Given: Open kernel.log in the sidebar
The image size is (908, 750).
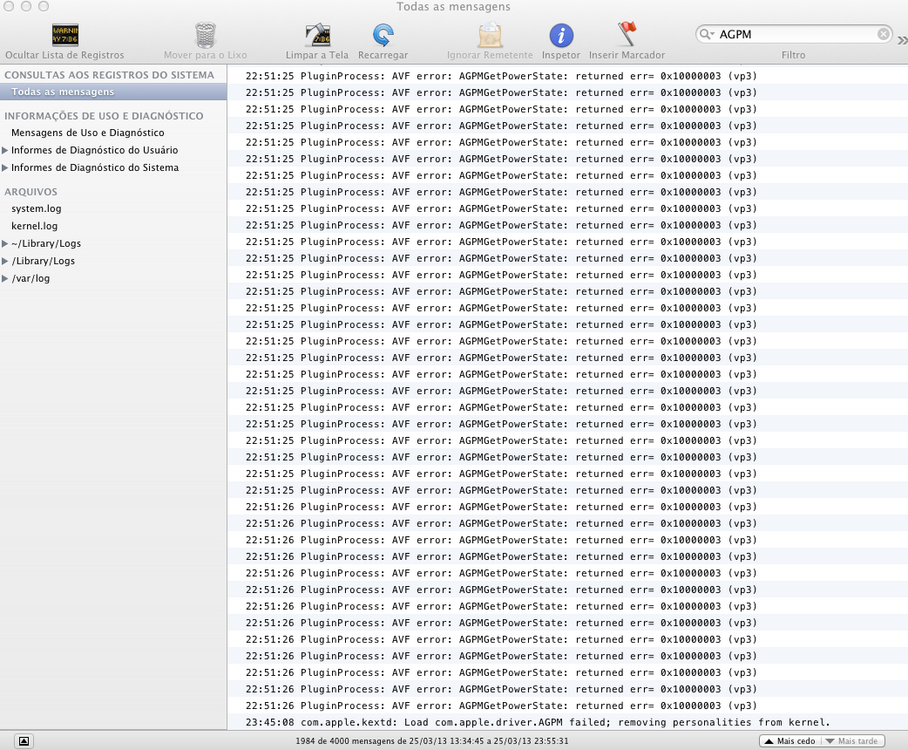Looking at the screenshot, I should pyautogui.click(x=35, y=226).
